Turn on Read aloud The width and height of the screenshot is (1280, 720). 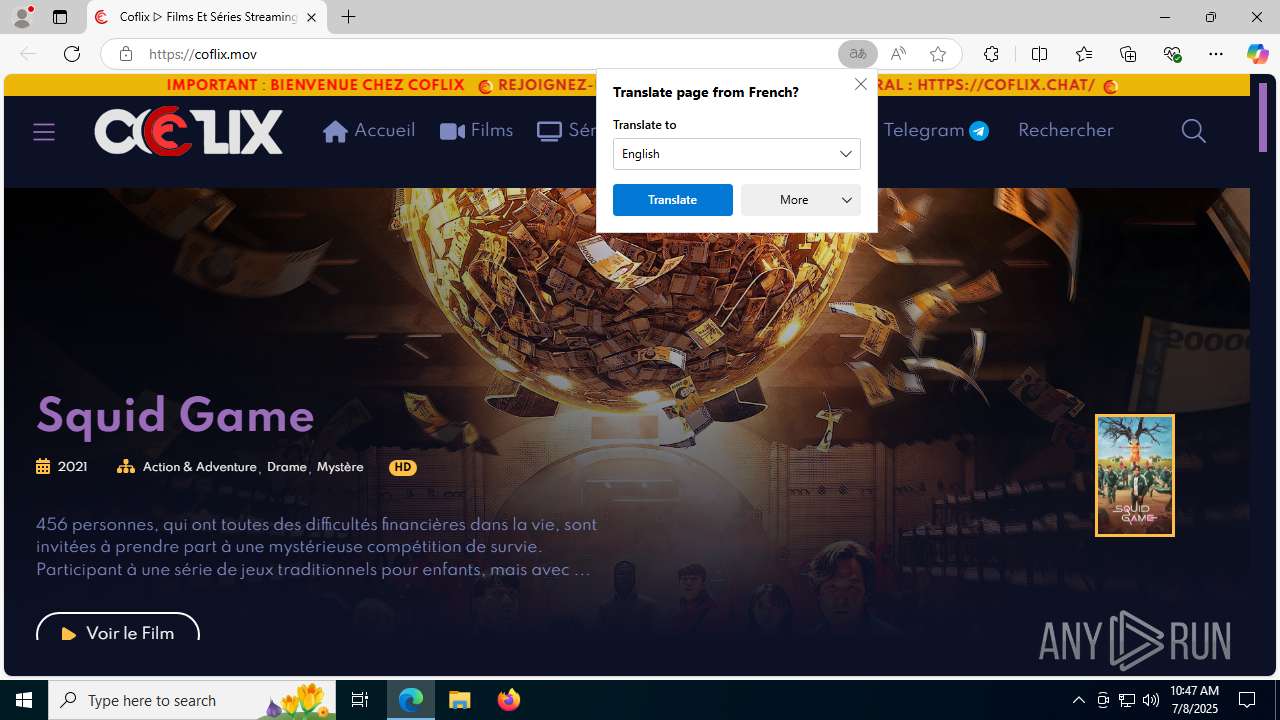(x=898, y=54)
